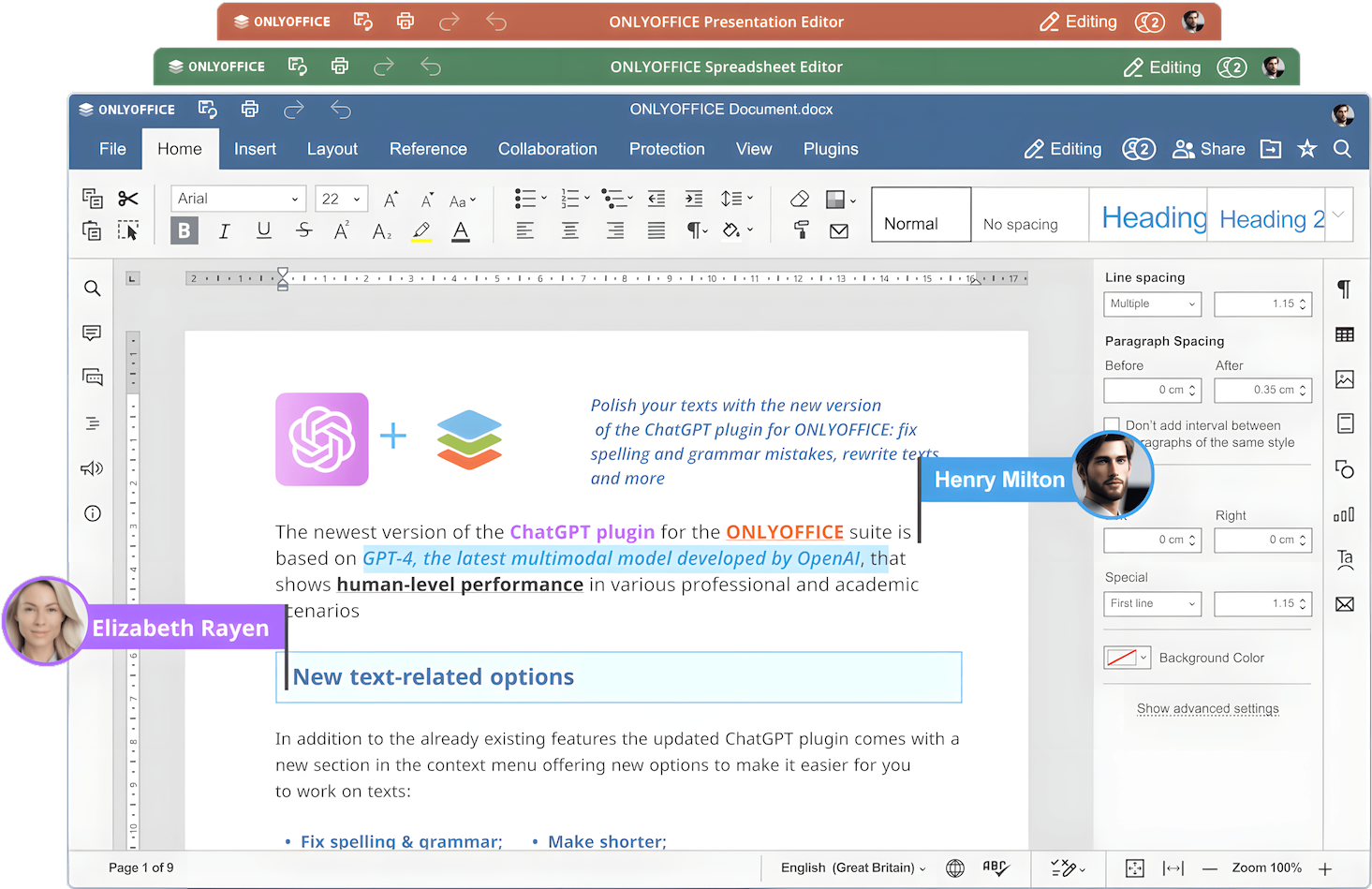Click the Fit to width icon
Viewport: 1372px width, 889px height.
(1173, 868)
